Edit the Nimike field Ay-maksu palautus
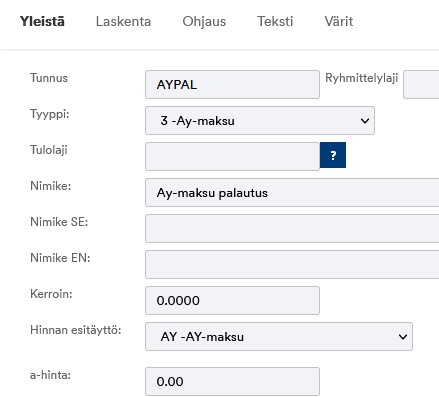Screen dimensions: 439x397 click(x=292, y=193)
